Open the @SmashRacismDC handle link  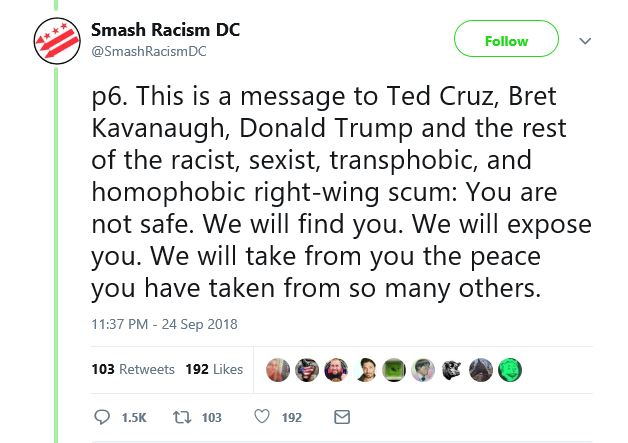pyautogui.click(x=149, y=51)
